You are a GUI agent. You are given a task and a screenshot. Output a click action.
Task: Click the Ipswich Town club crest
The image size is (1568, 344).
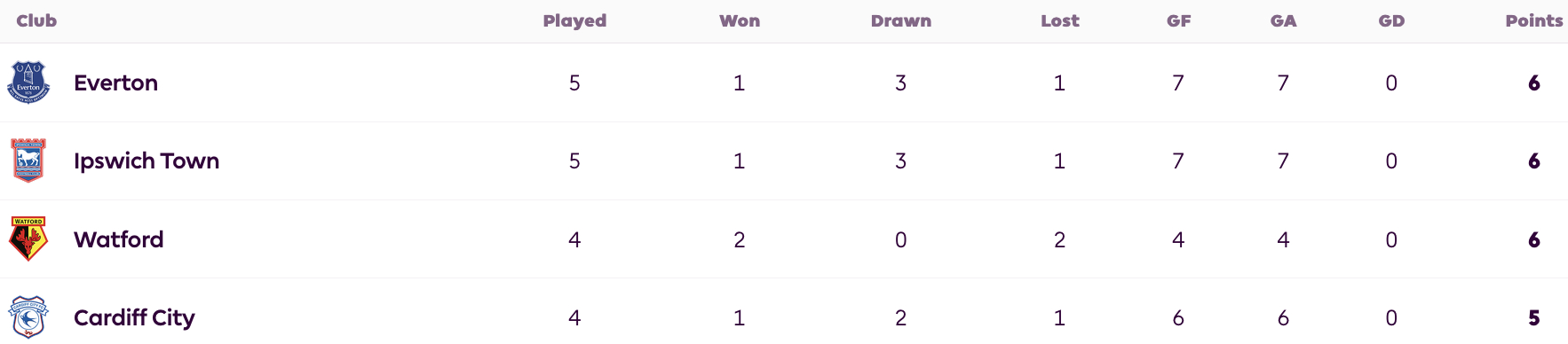(28, 160)
